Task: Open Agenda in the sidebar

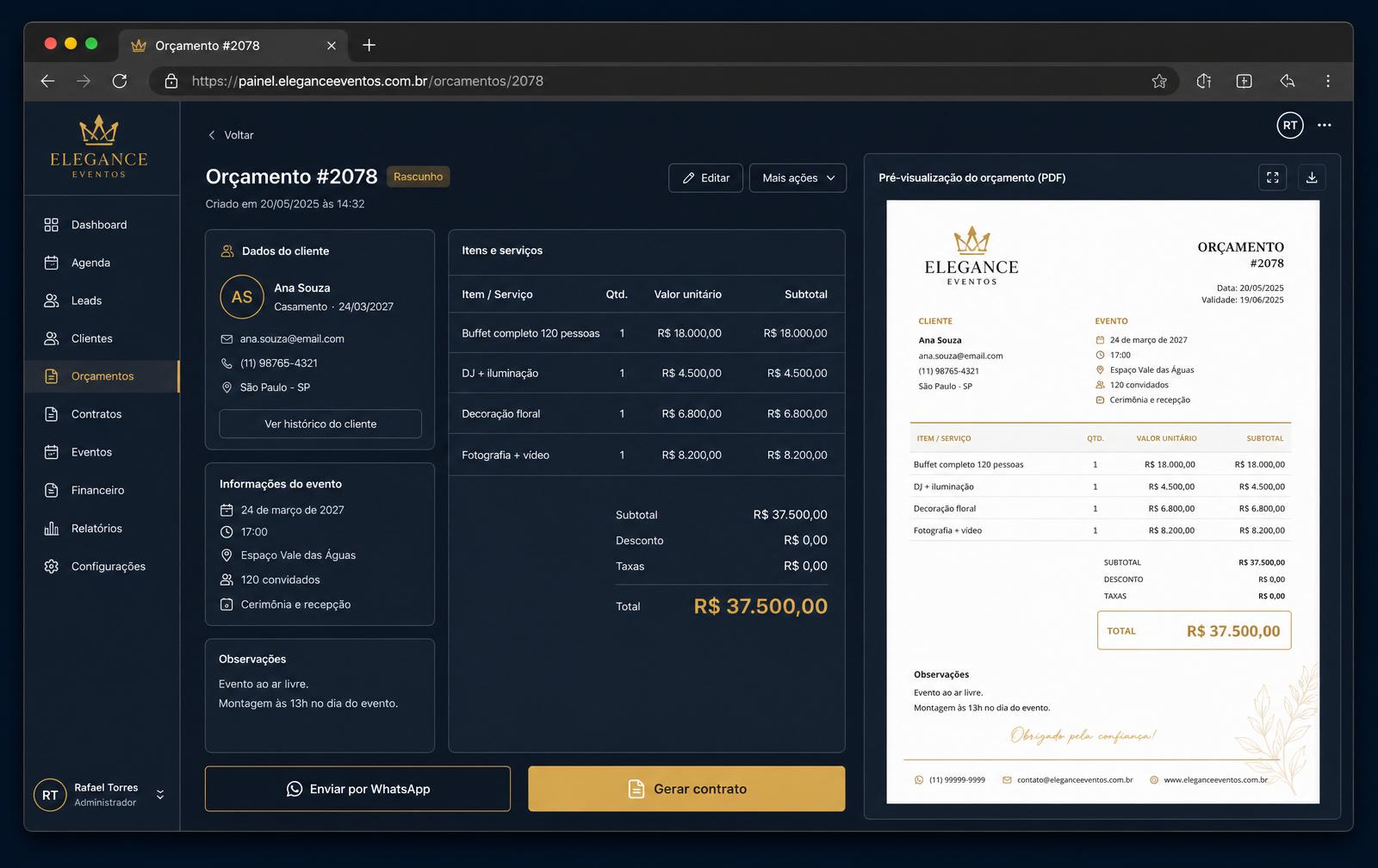Action: coord(102,263)
